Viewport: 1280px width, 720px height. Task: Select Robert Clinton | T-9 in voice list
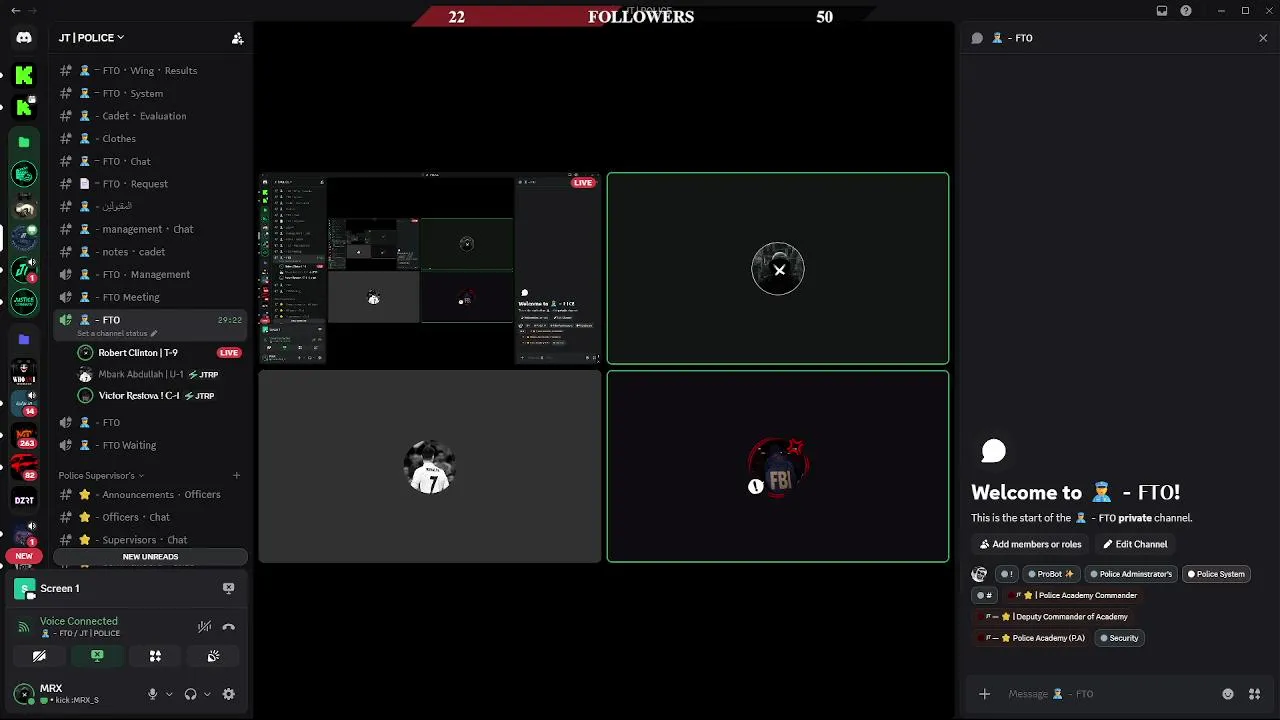(x=160, y=353)
